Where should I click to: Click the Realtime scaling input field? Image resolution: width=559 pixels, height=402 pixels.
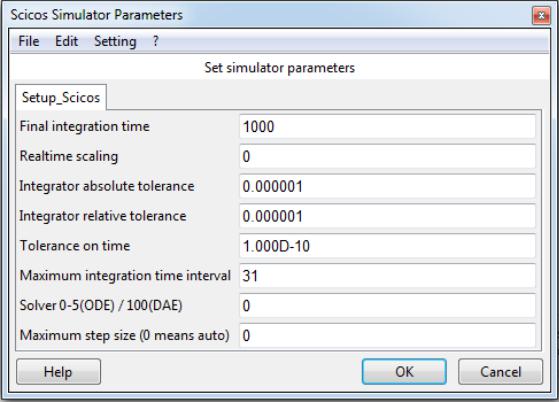387,156
